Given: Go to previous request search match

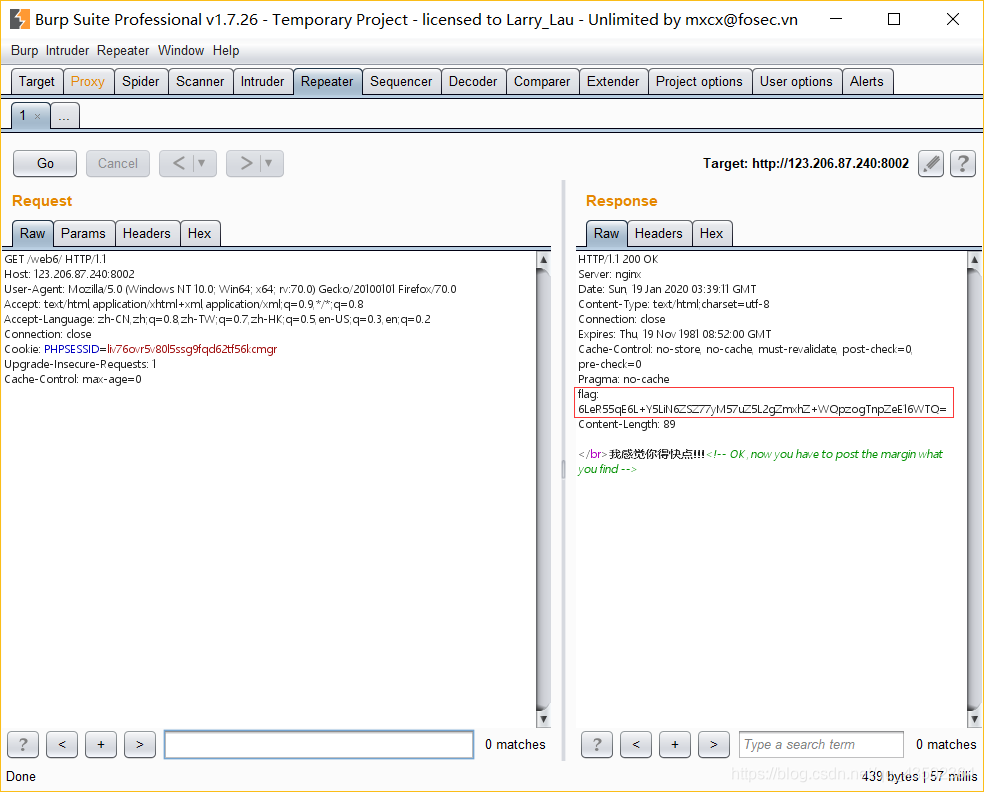Looking at the screenshot, I should [62, 744].
